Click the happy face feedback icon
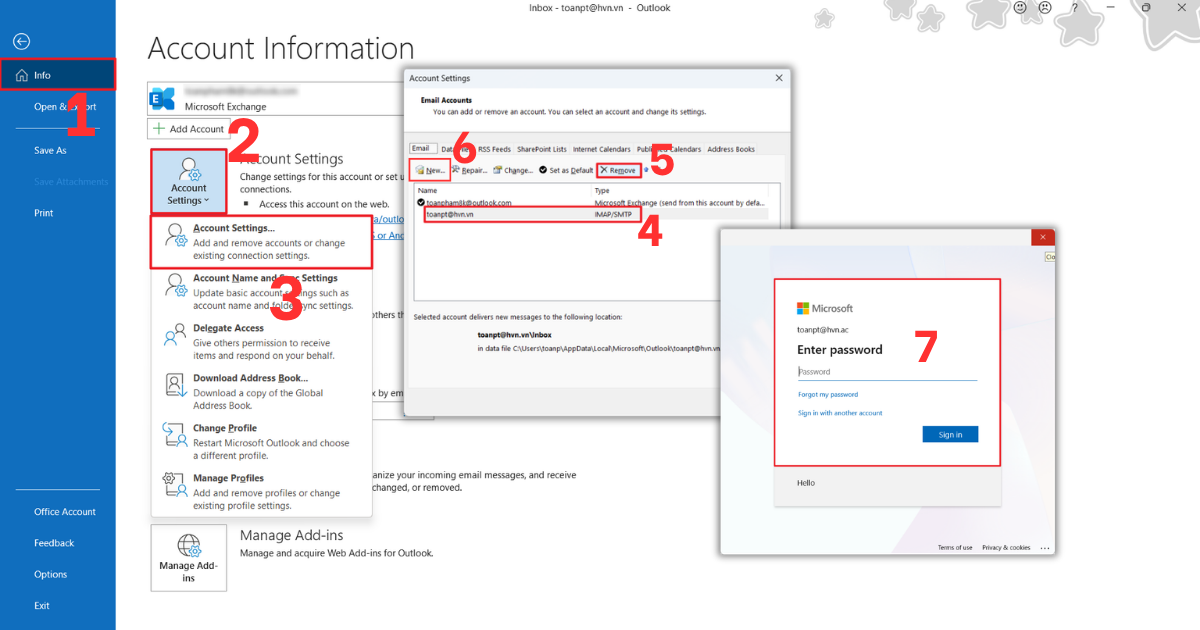Image resolution: width=1200 pixels, height=630 pixels. point(1020,8)
